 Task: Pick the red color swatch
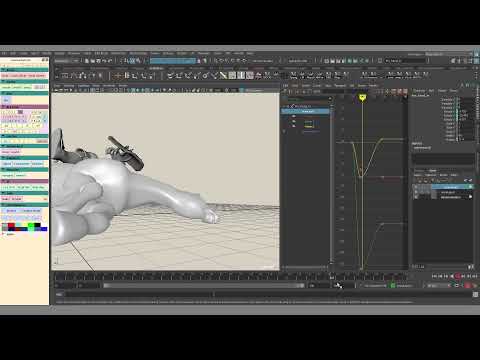[x=11, y=226]
